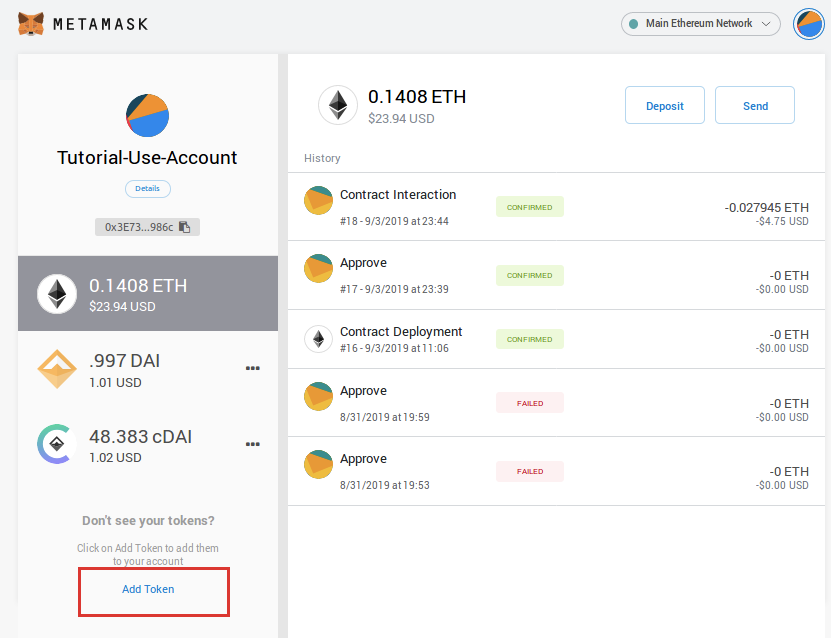Click the Don't see your tokens? heading
Screen dimensions: 831x638
pyautogui.click(x=148, y=521)
